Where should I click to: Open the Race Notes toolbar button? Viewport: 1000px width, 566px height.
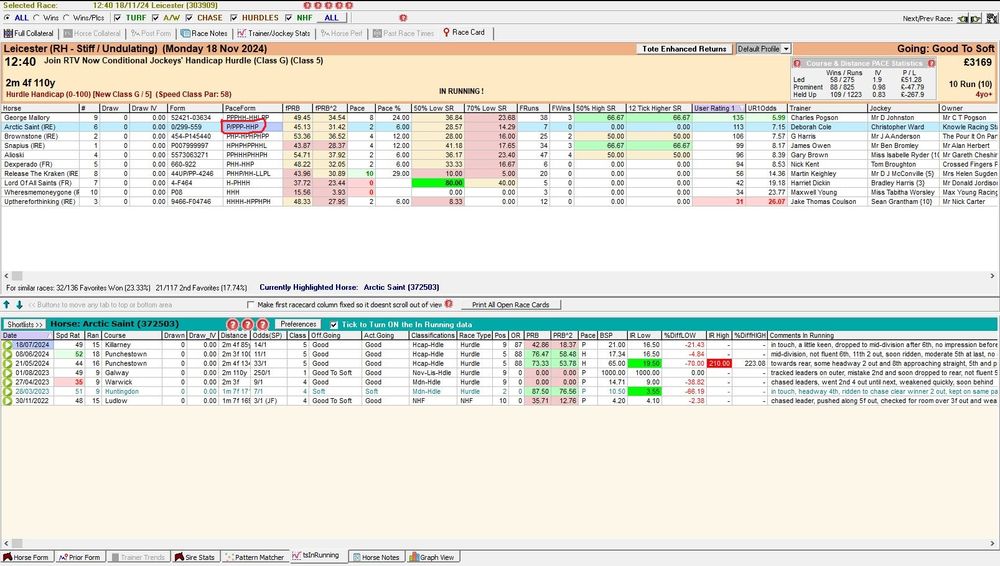click(x=204, y=33)
